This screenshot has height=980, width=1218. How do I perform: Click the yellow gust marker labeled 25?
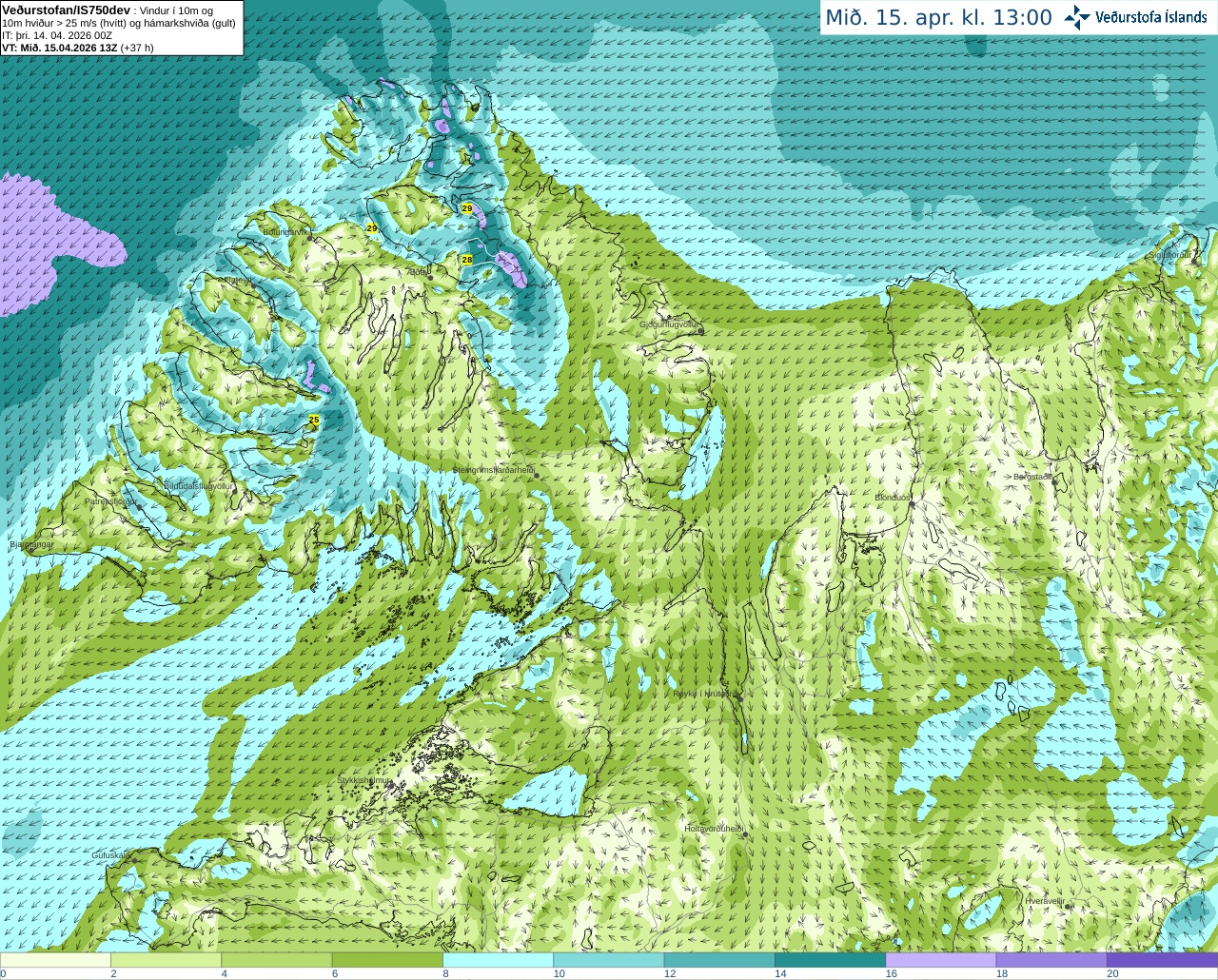click(x=314, y=420)
